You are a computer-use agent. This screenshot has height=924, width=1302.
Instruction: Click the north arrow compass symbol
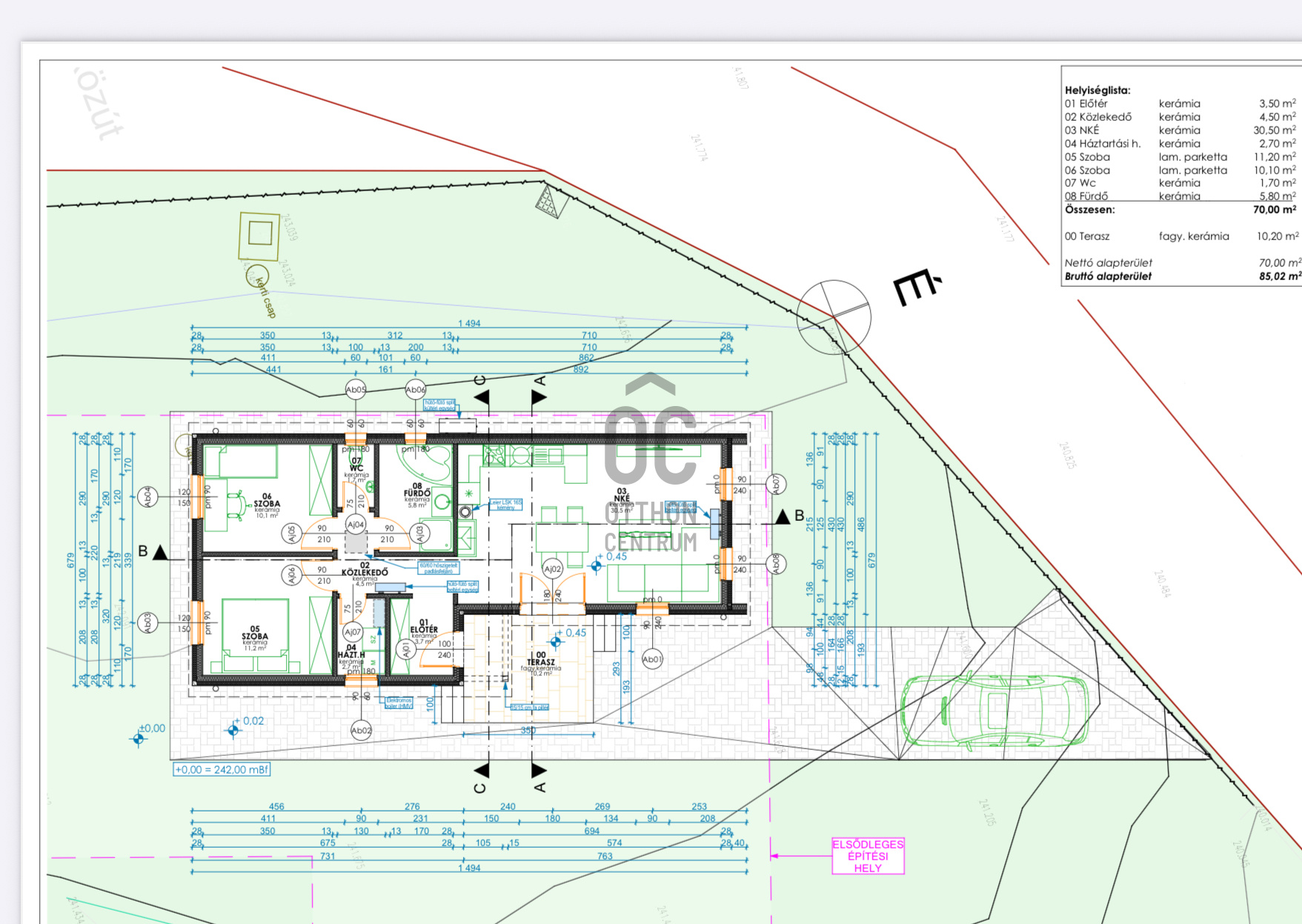(834, 317)
